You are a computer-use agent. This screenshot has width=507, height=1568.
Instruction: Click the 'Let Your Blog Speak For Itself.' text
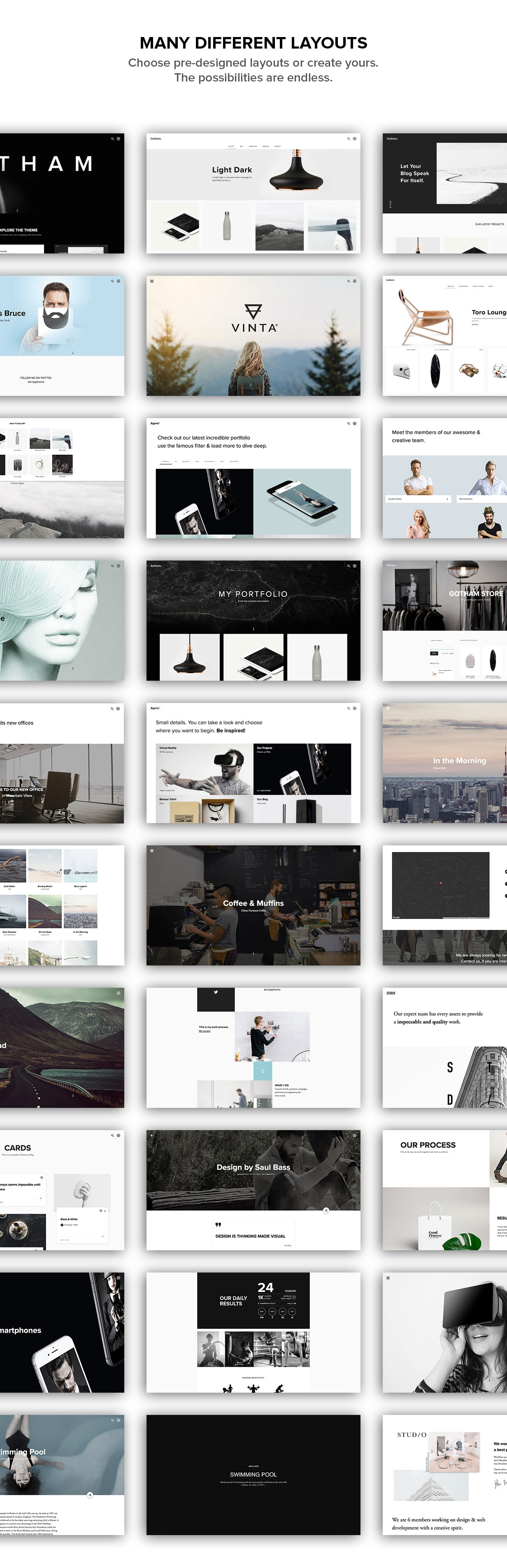414,174
